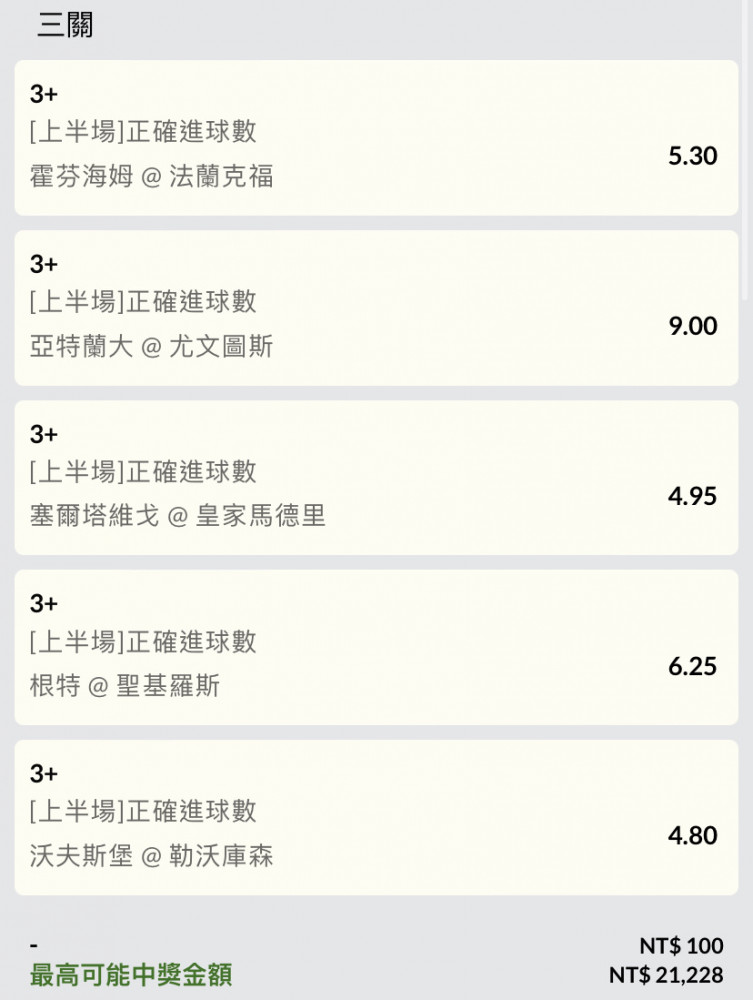Click the 5.30 odds value

692,156
